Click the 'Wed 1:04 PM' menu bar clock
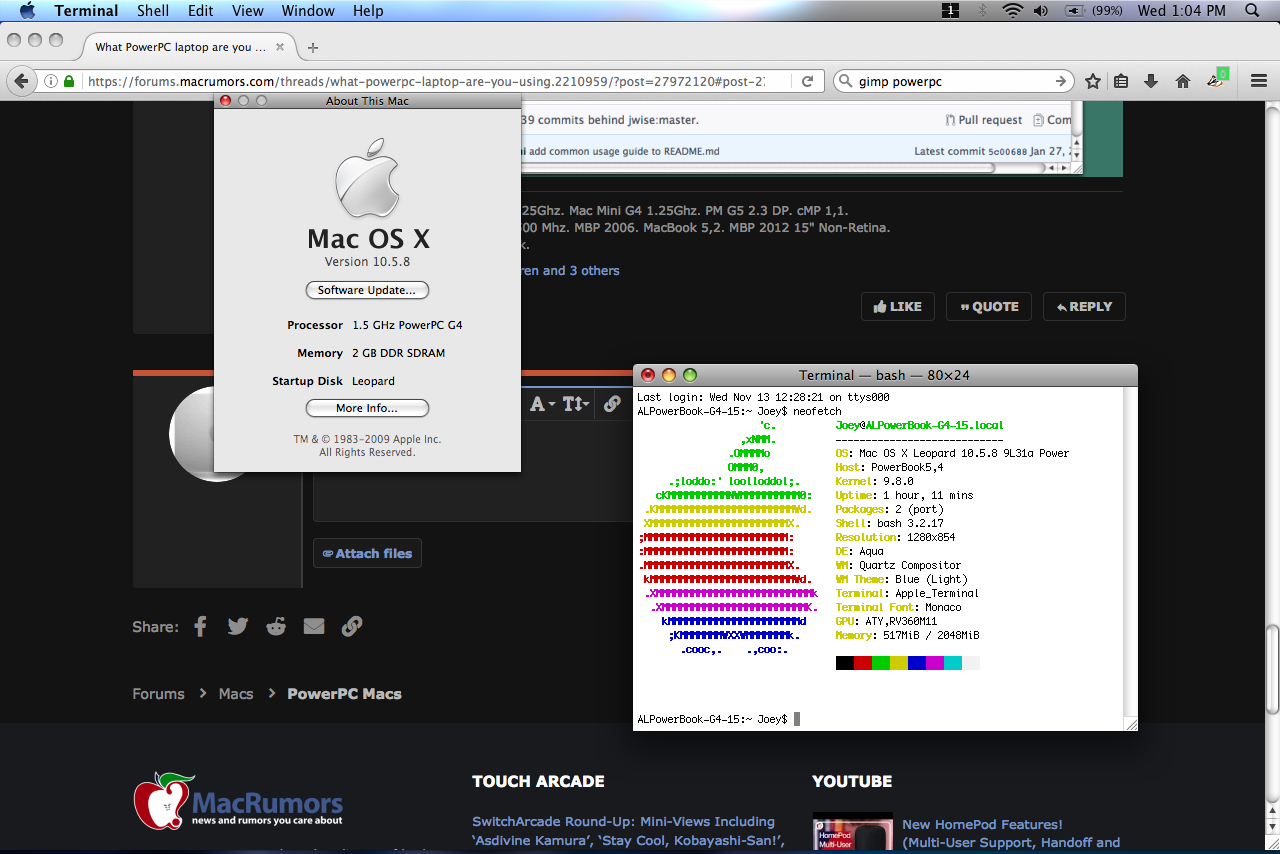The height and width of the screenshot is (854, 1280). point(1181,11)
